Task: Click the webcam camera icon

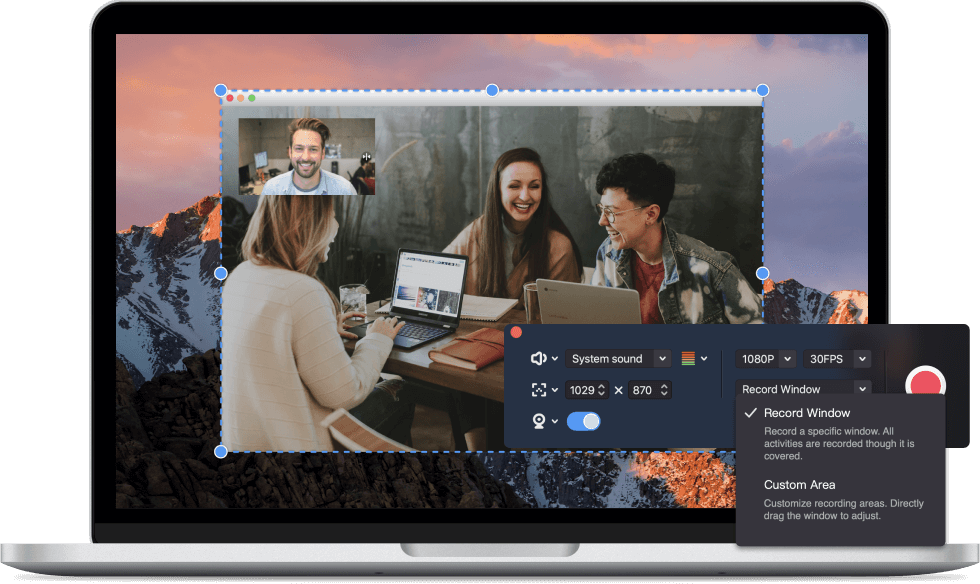Action: (x=538, y=421)
